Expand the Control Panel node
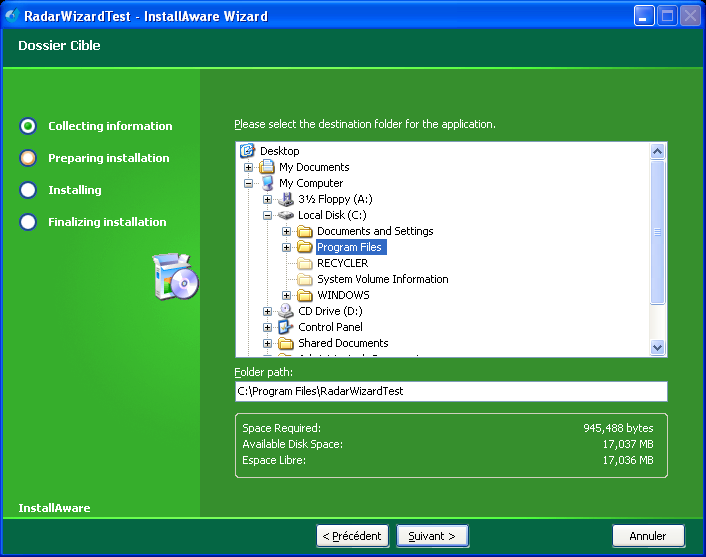Viewport: 706px width, 557px height. point(267,327)
